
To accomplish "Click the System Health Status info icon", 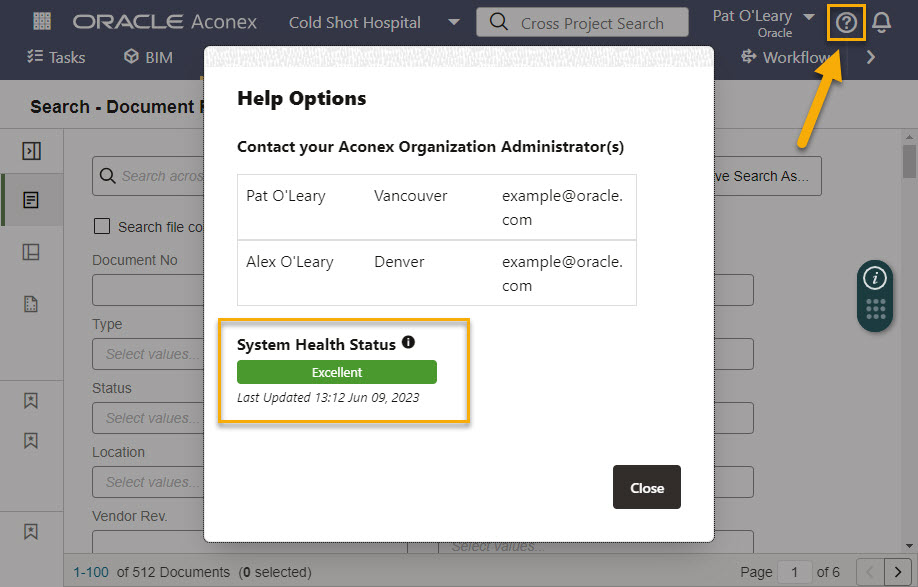I will click(409, 342).
